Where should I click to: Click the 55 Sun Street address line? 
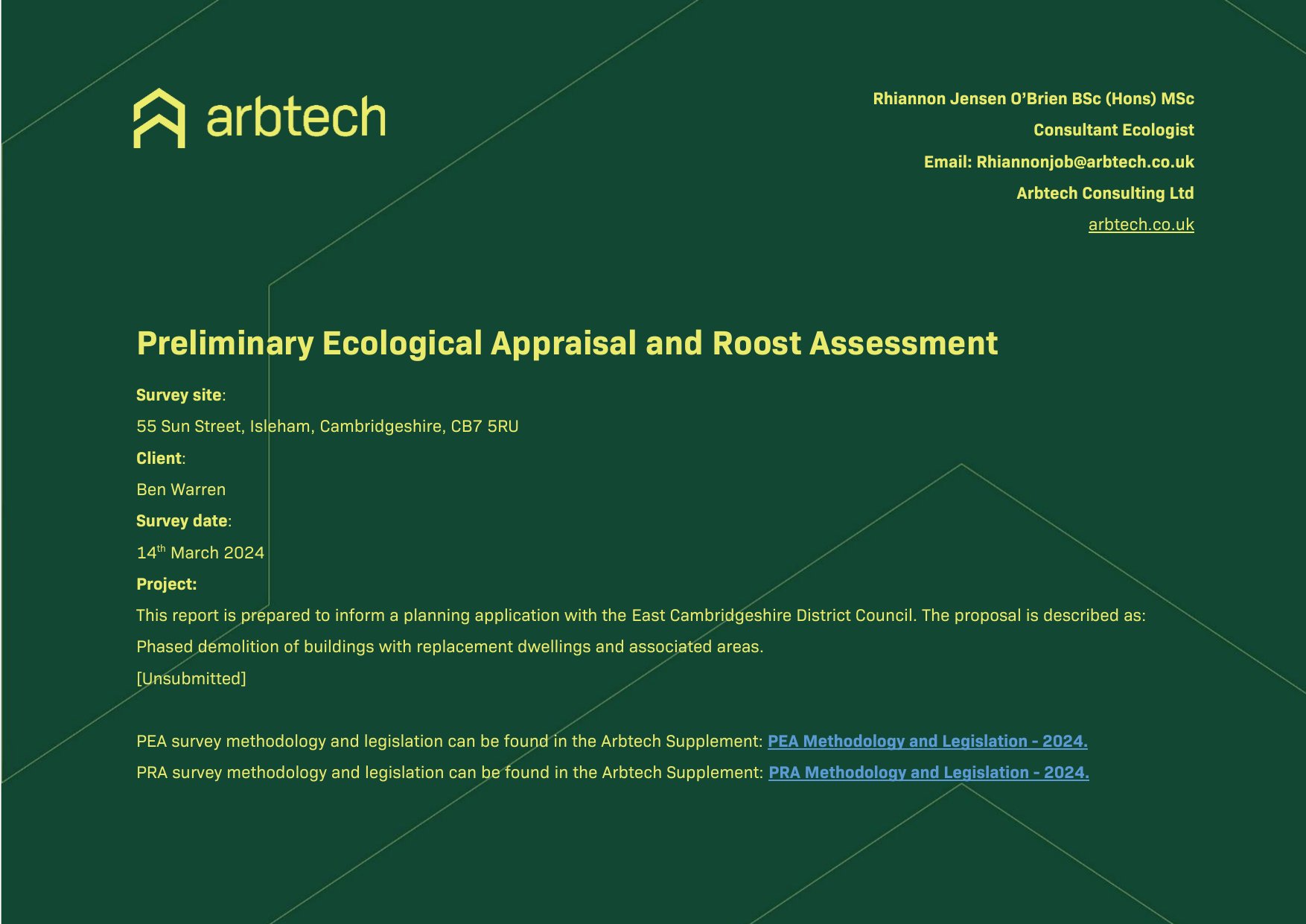[327, 427]
